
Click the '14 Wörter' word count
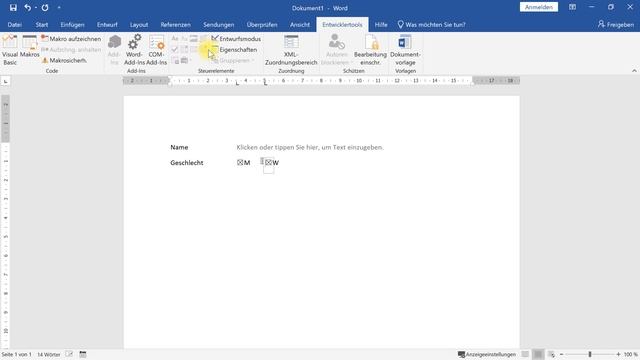point(49,354)
